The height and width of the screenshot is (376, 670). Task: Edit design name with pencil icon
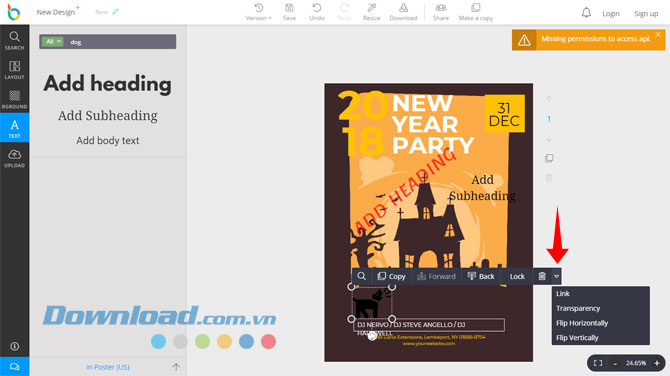[x=115, y=12]
